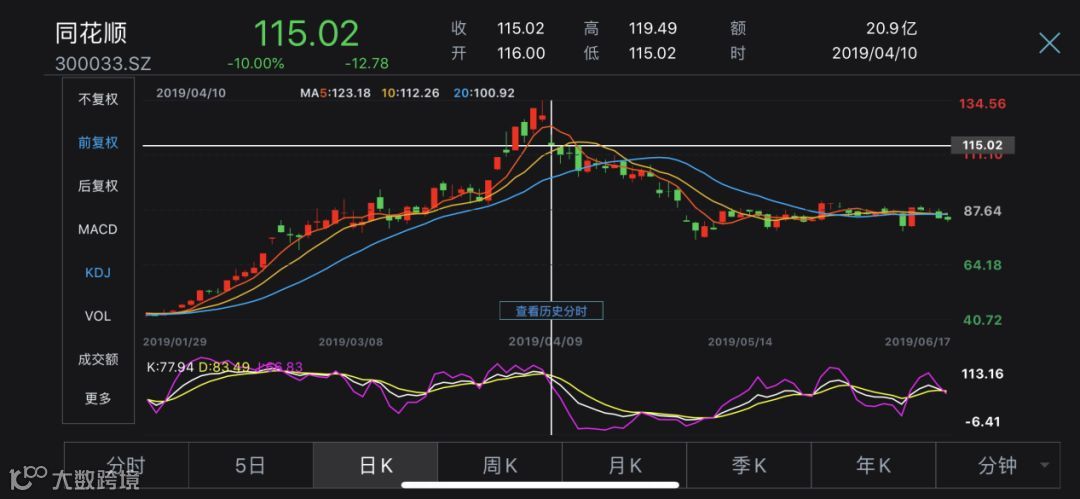Click the header date 2019/04/10

click(x=875, y=53)
